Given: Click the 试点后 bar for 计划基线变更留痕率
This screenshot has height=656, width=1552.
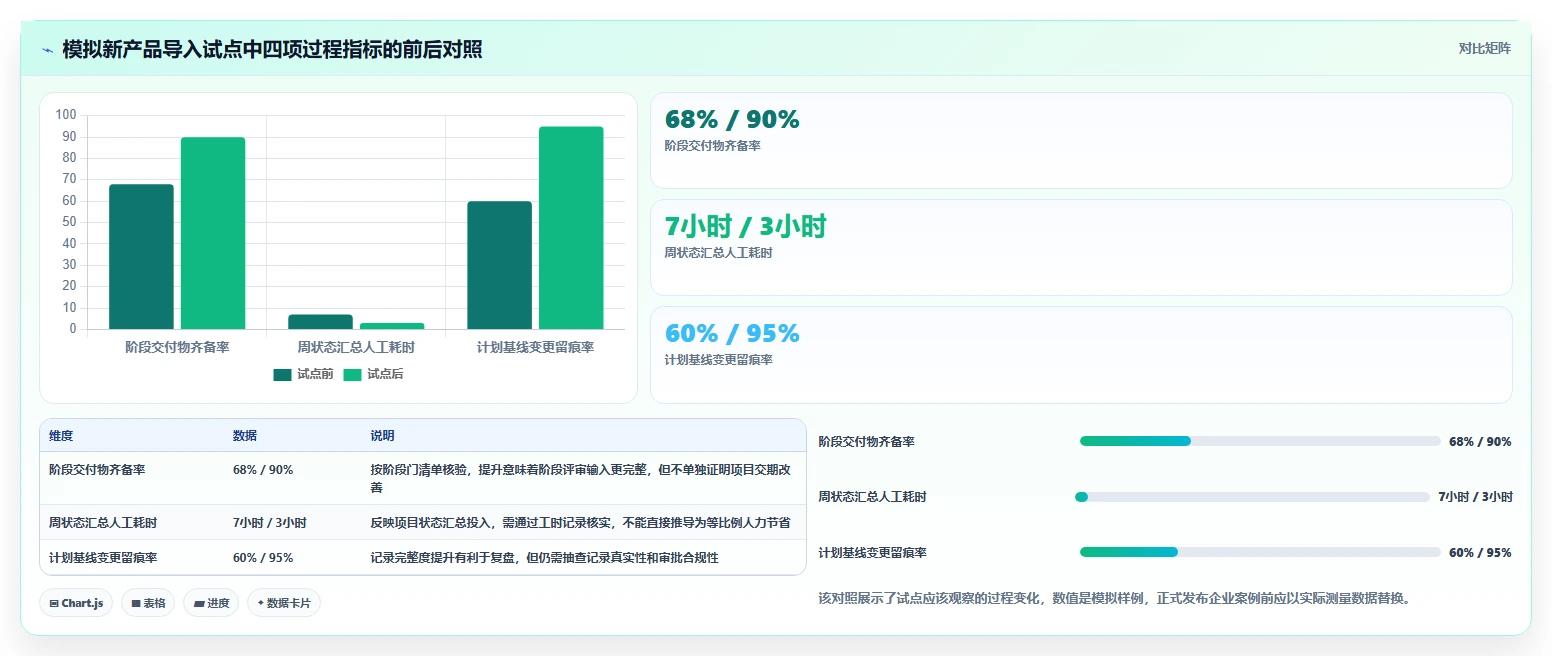Looking at the screenshot, I should [x=571, y=228].
